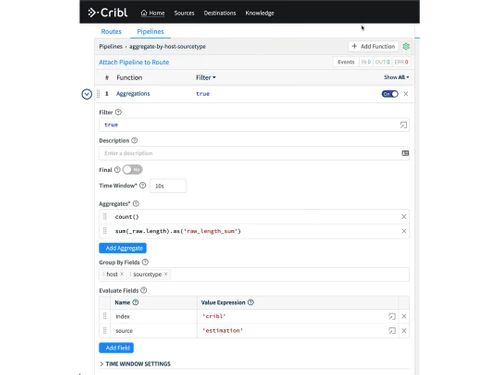The width and height of the screenshot is (500, 375).
Task: Click Time Window 10s input
Action: (x=168, y=186)
